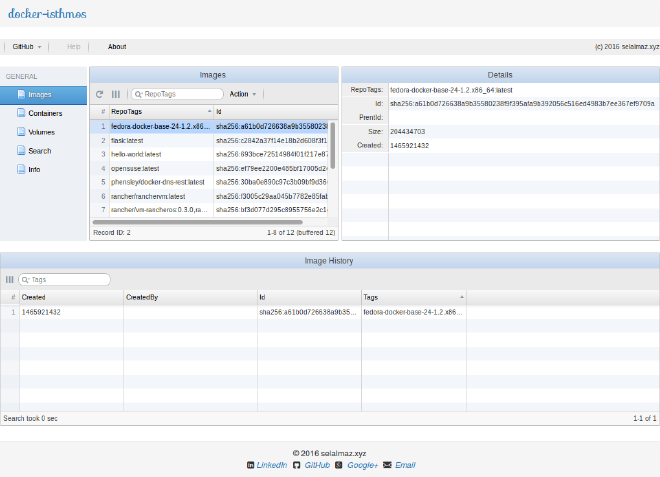The width and height of the screenshot is (660, 477).
Task: Click the Google+ icon in footer
Action: [339, 465]
